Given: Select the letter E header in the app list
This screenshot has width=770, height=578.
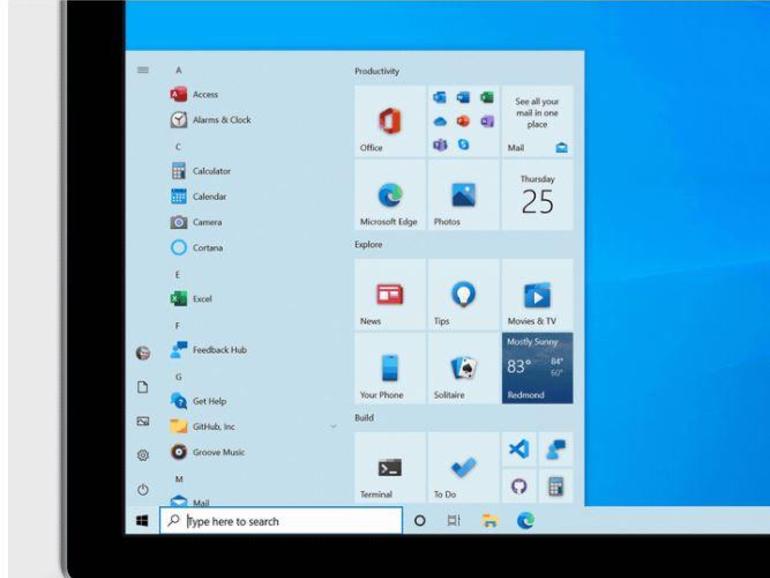Looking at the screenshot, I should [178, 275].
